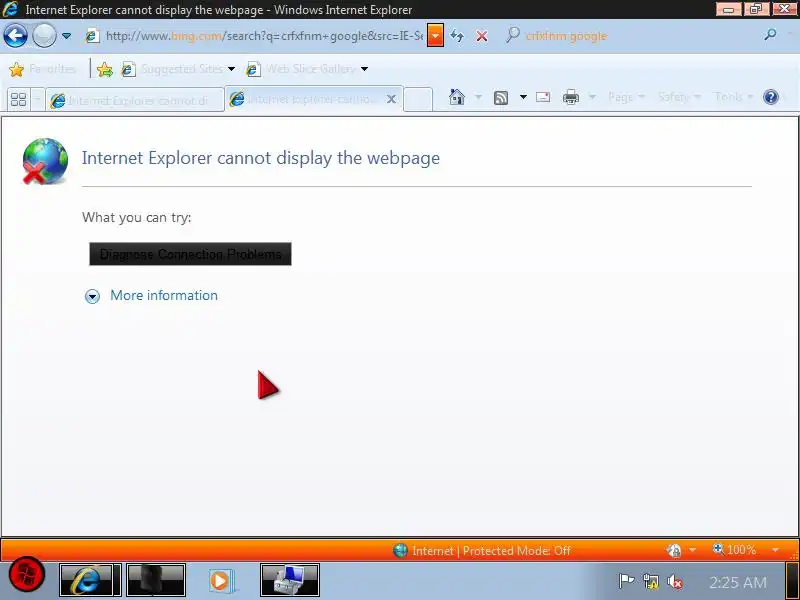Click the Action Center flag tray icon
Screen dimensions: 800x600
(x=626, y=581)
